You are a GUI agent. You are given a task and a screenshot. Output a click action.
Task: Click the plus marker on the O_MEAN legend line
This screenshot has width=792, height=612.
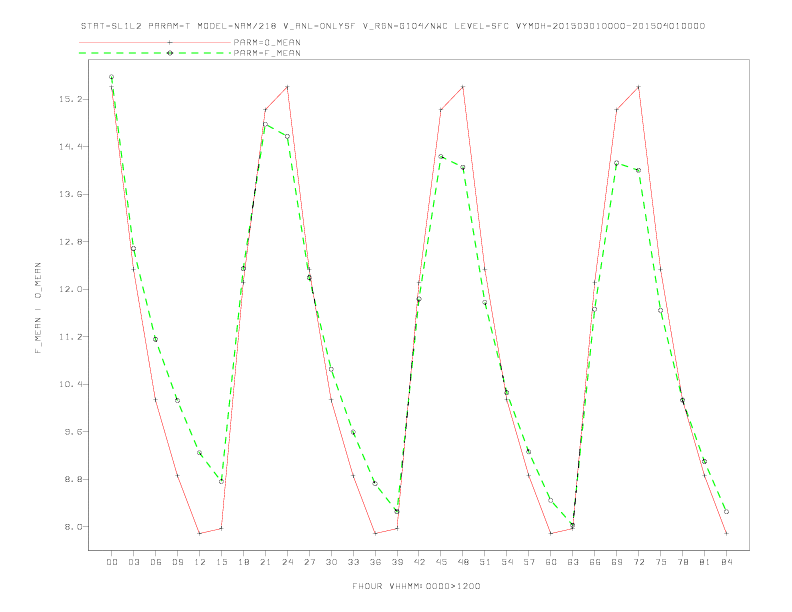(x=170, y=42)
